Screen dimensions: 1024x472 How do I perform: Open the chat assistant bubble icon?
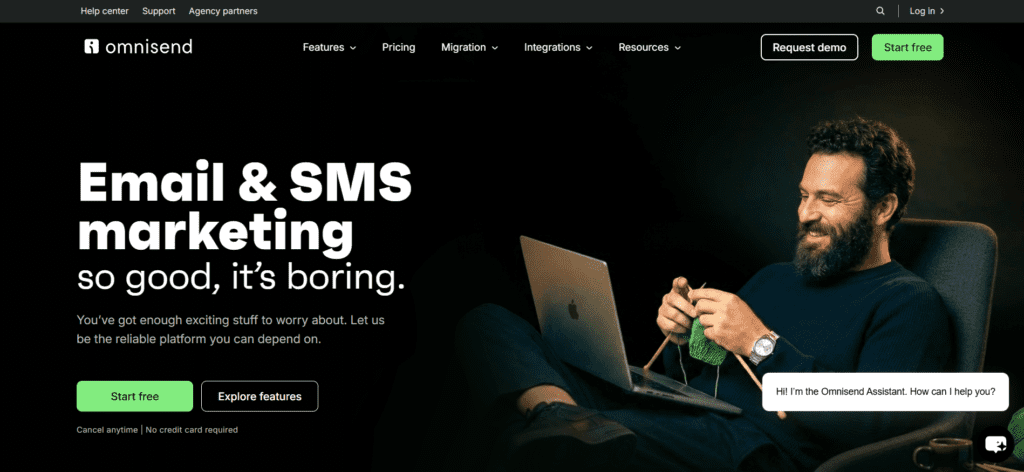995,445
